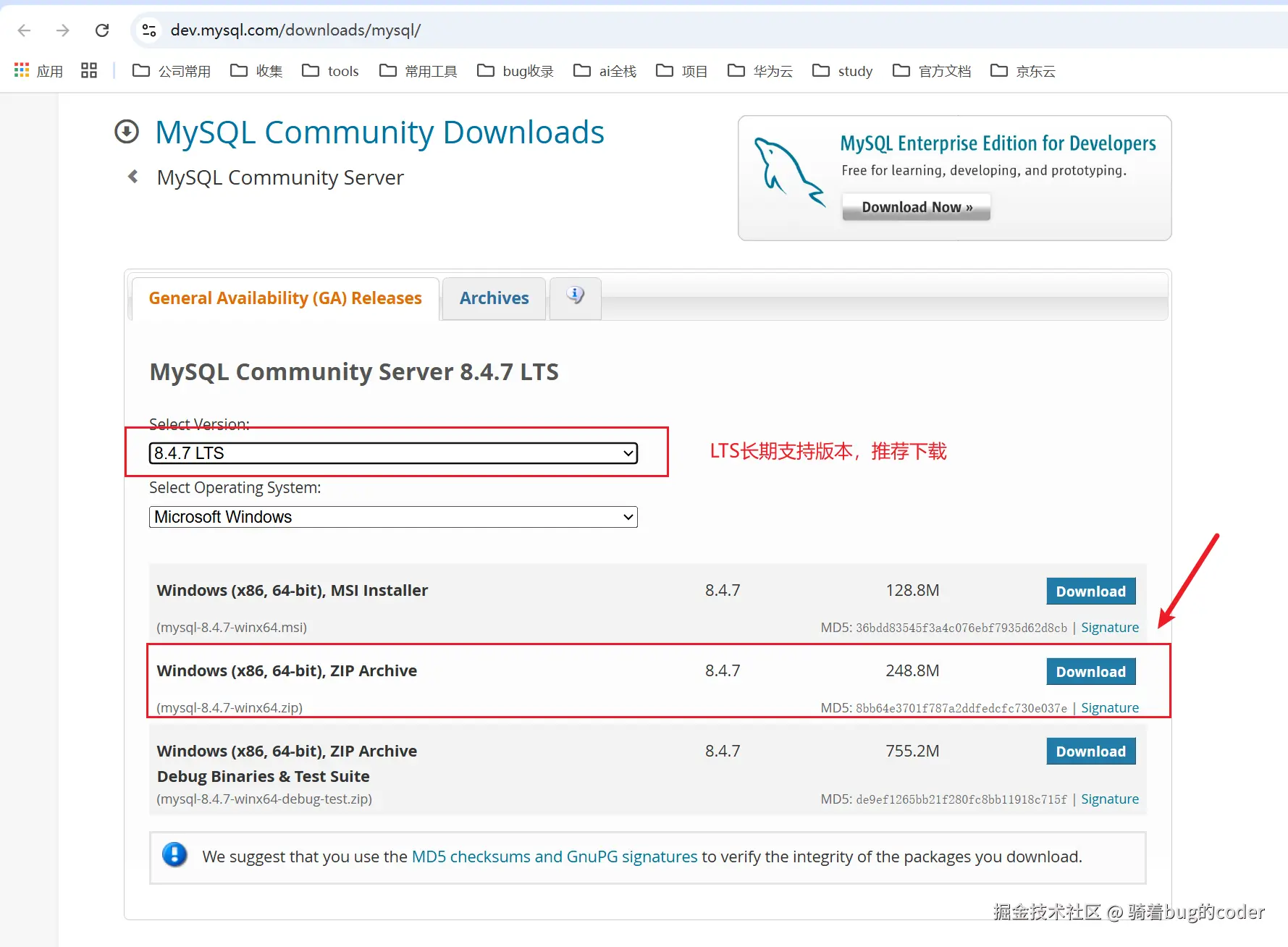
Task: Open Signature link for the debug-test zip
Action: click(1110, 799)
